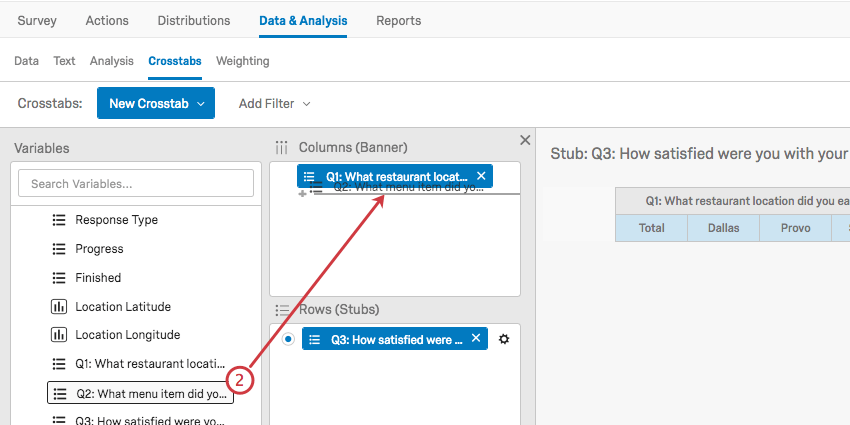This screenshot has width=850, height=425.
Task: Open the Text sub-tab
Action: (x=64, y=61)
